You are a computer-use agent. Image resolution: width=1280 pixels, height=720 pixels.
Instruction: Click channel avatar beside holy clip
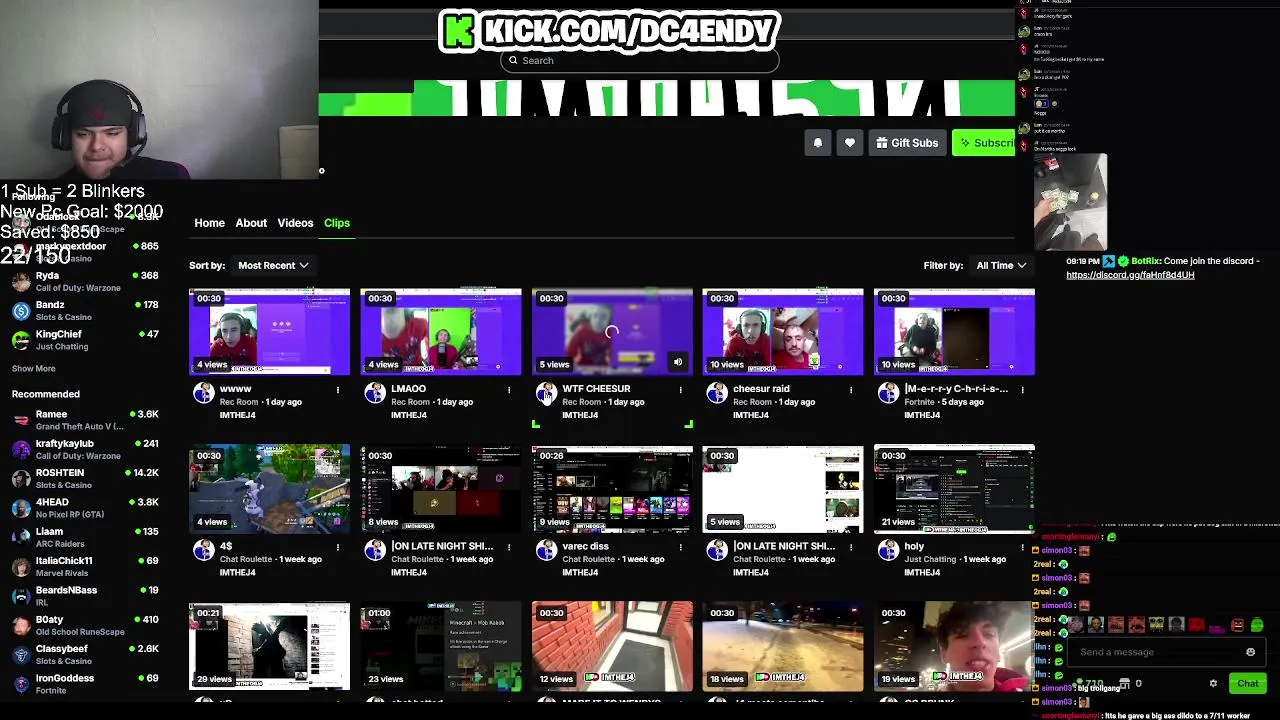pos(888,550)
